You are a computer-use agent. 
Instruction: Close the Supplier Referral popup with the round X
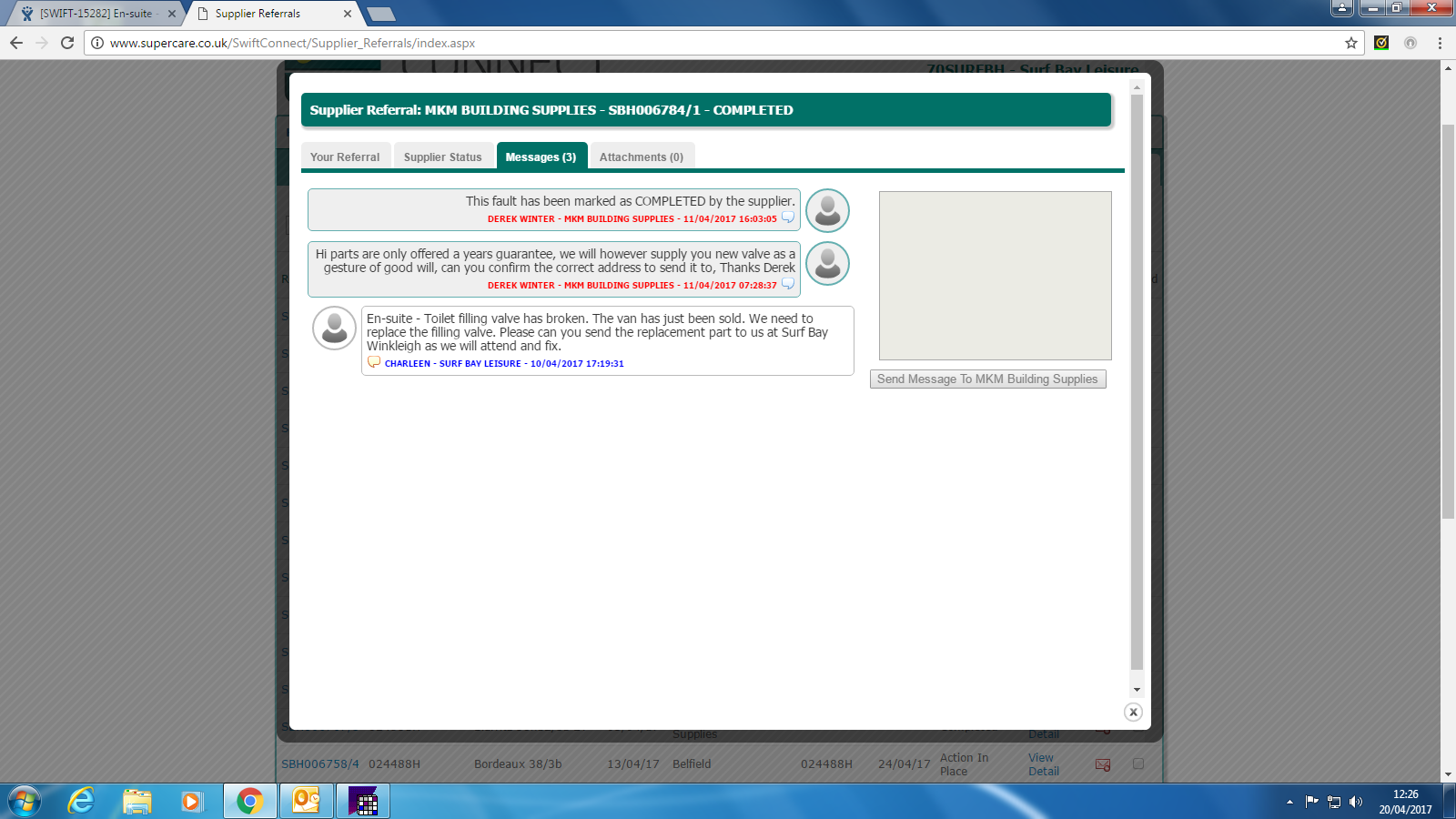1133,713
